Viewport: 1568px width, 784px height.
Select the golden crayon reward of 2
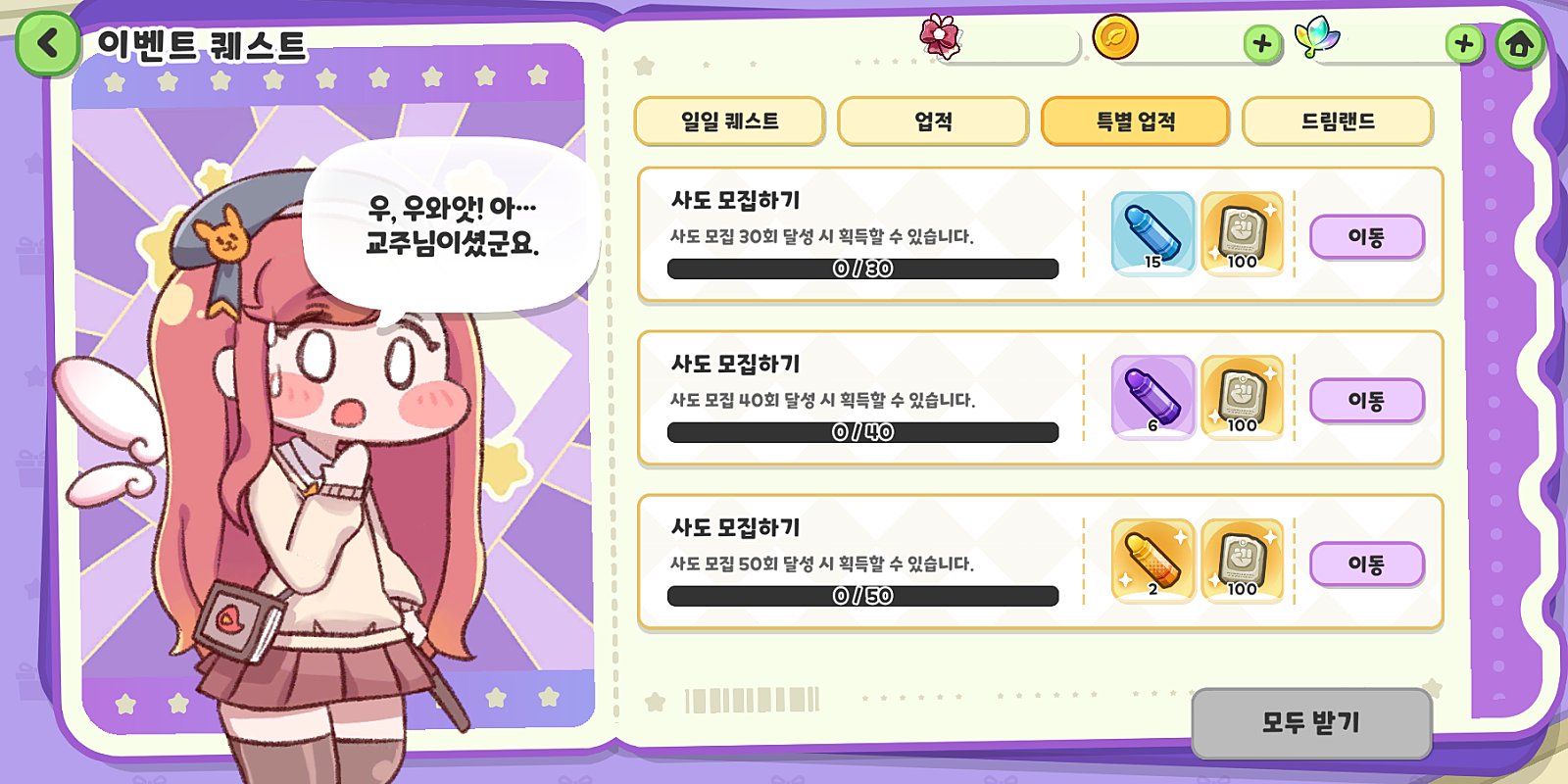pos(1152,561)
